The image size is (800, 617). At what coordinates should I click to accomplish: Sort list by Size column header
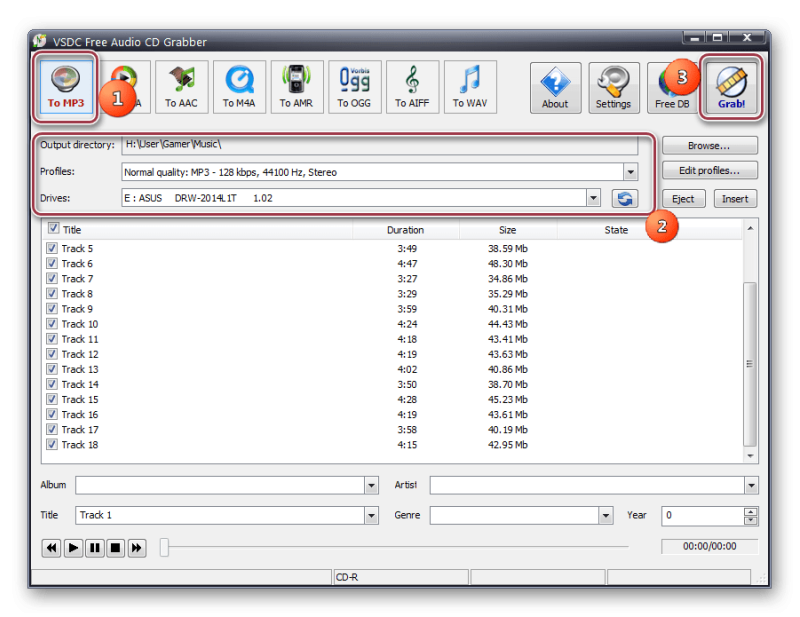(508, 230)
